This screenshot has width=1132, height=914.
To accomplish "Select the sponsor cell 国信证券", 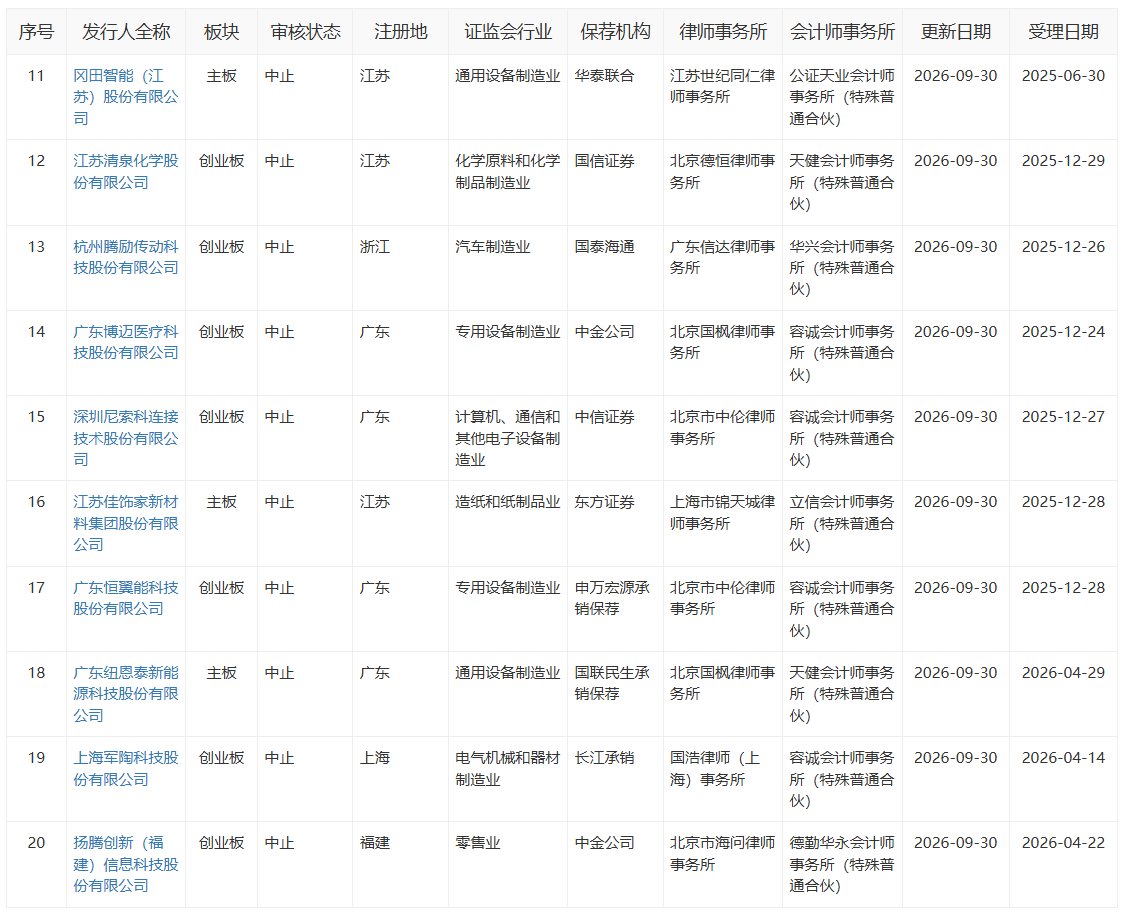I will coord(604,161).
